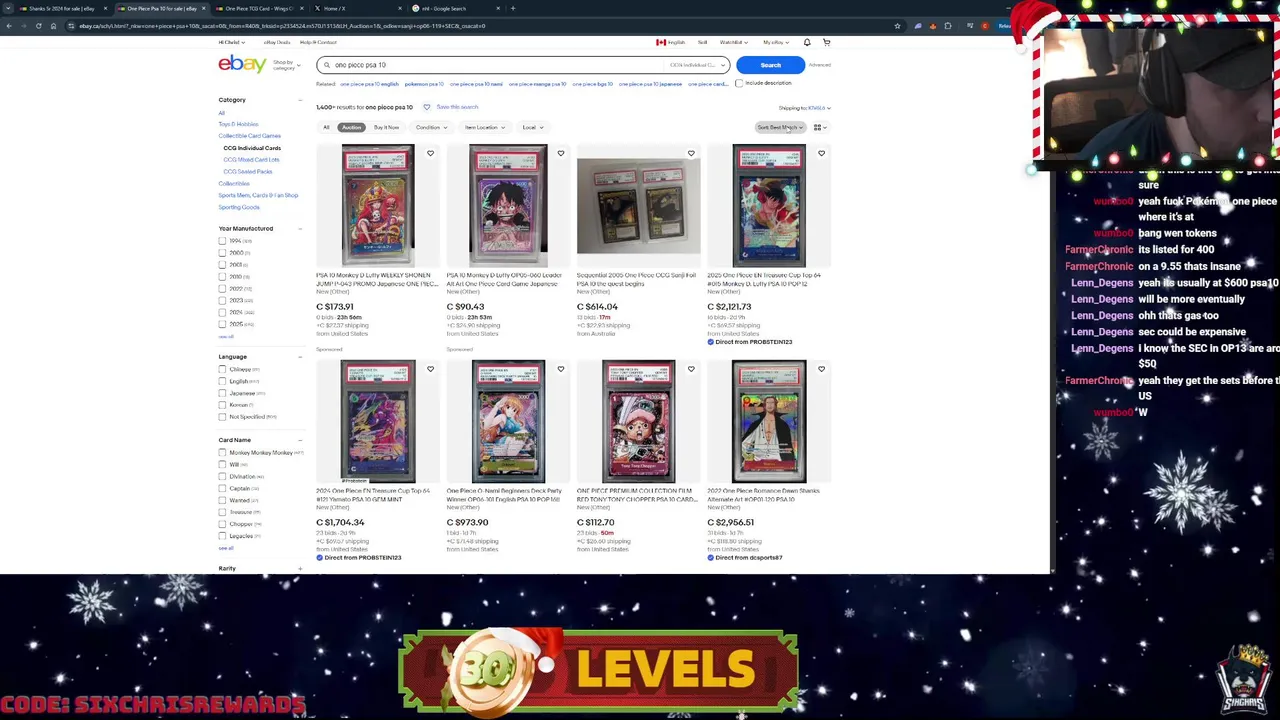Check the Not Specified language filter

pos(222,417)
